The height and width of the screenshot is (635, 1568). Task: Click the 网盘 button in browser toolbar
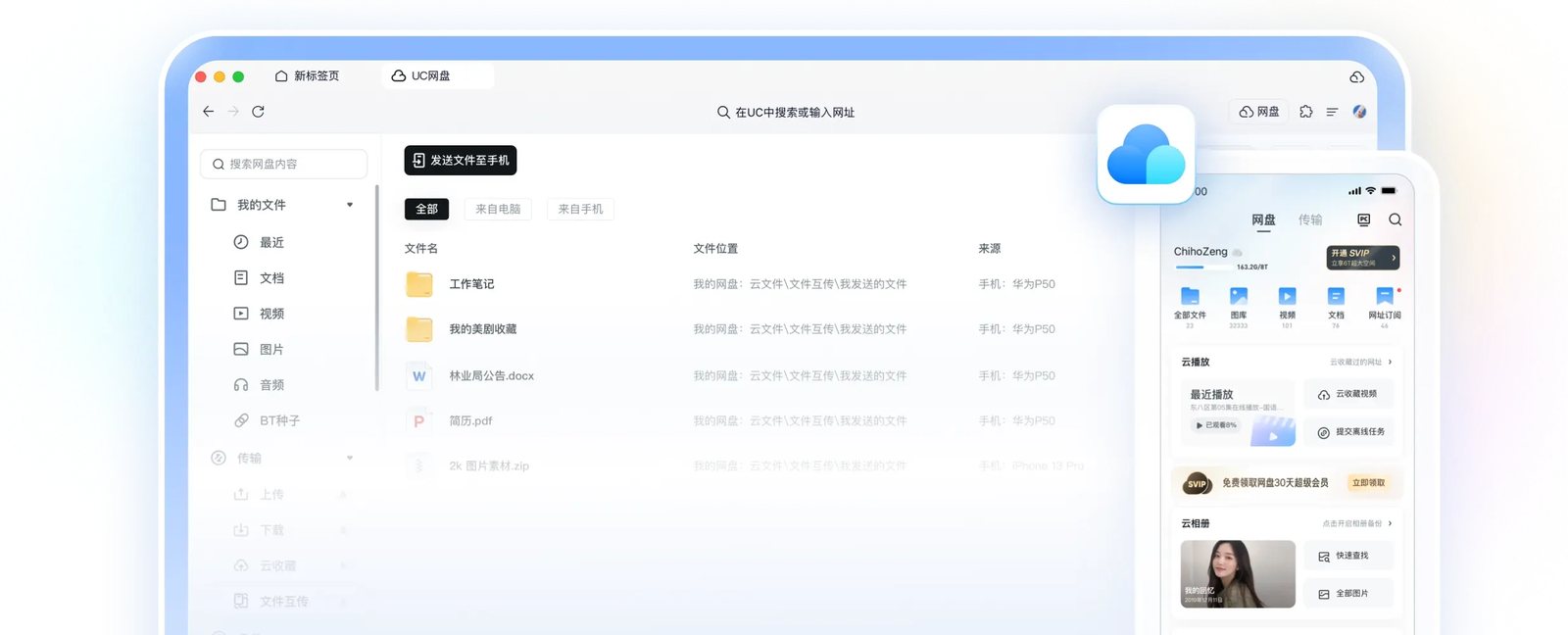pos(1259,112)
